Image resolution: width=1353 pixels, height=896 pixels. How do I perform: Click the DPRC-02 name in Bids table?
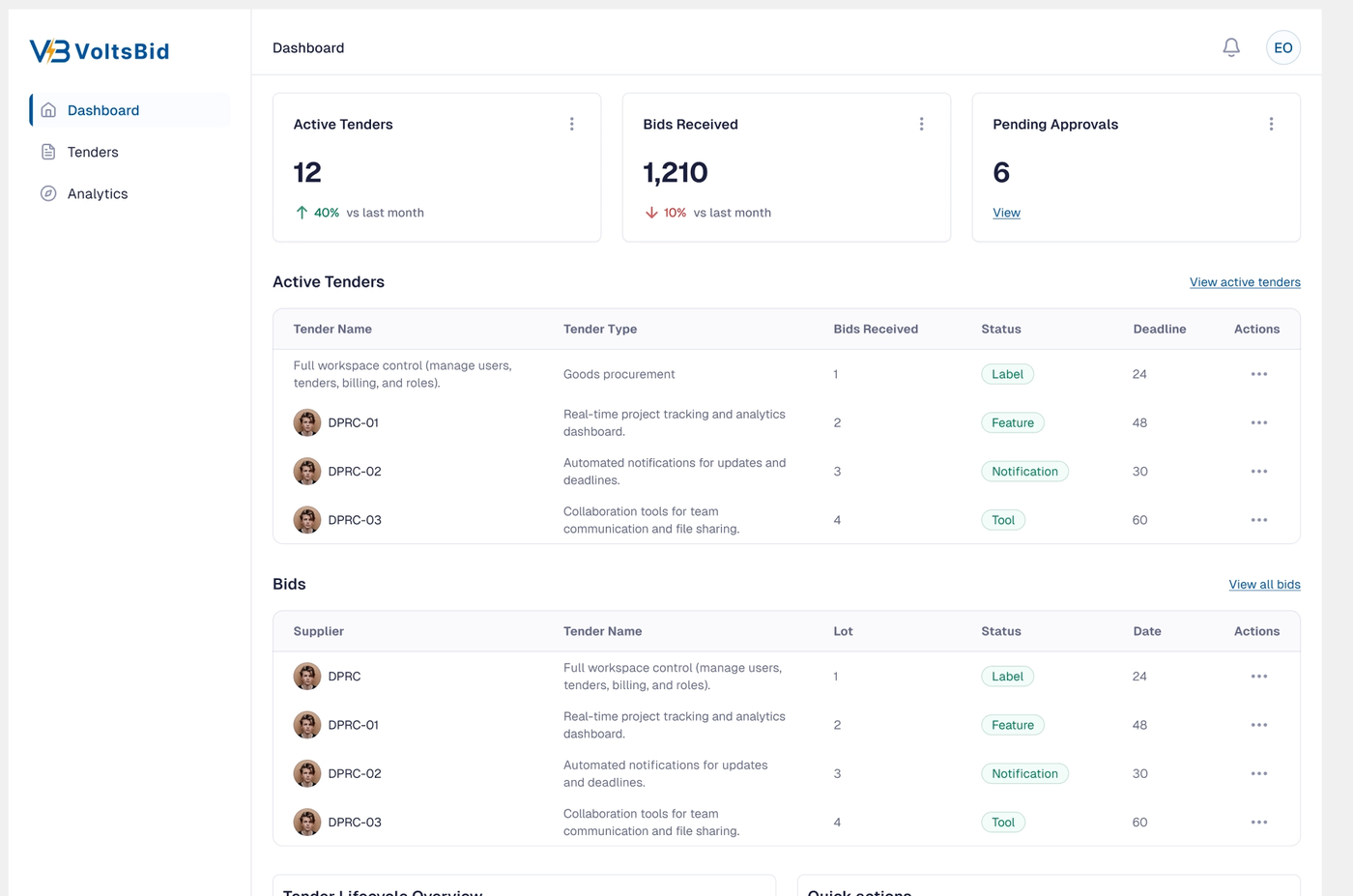pos(355,773)
